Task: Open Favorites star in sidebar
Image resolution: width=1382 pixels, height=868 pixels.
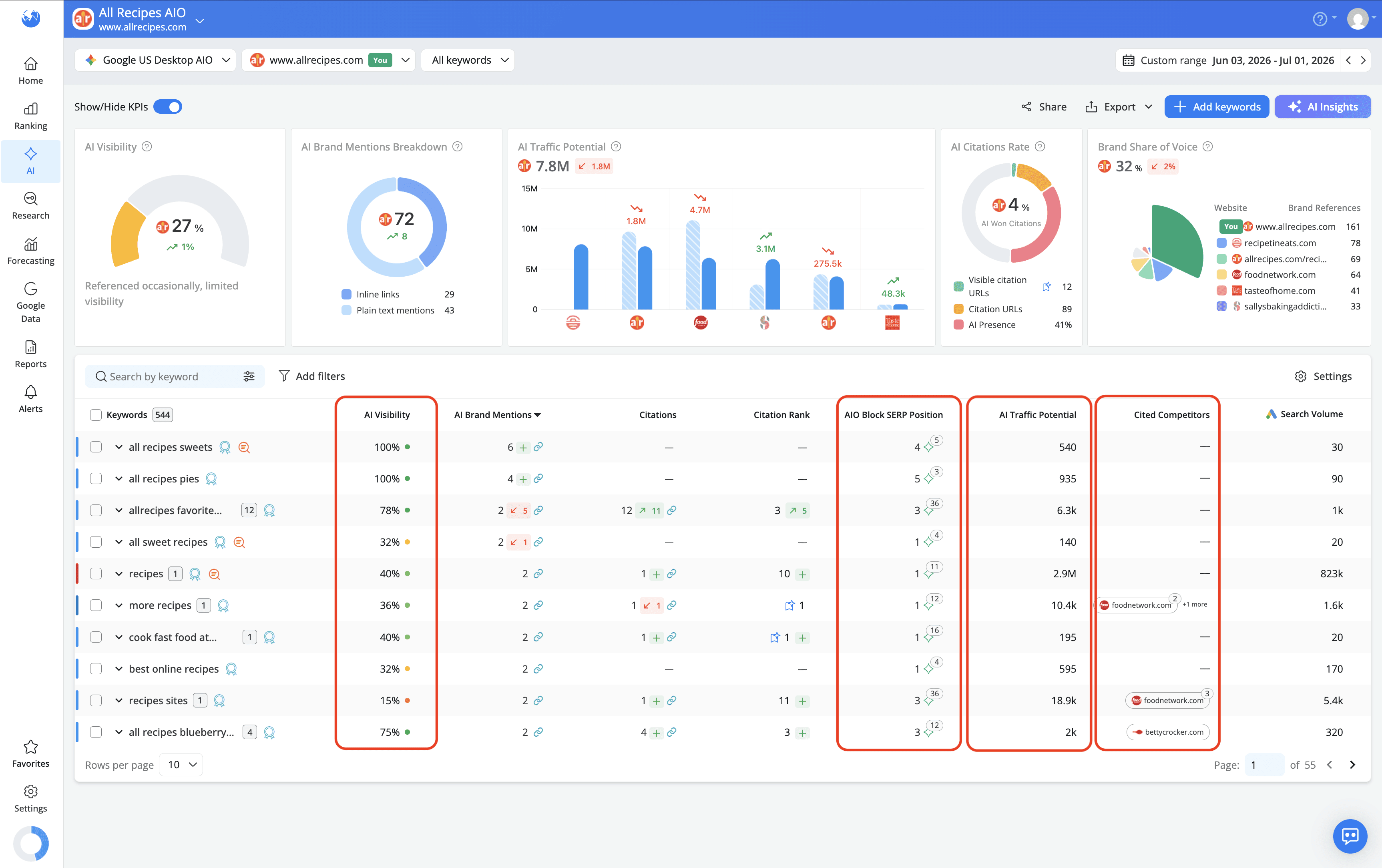Action: tap(30, 754)
